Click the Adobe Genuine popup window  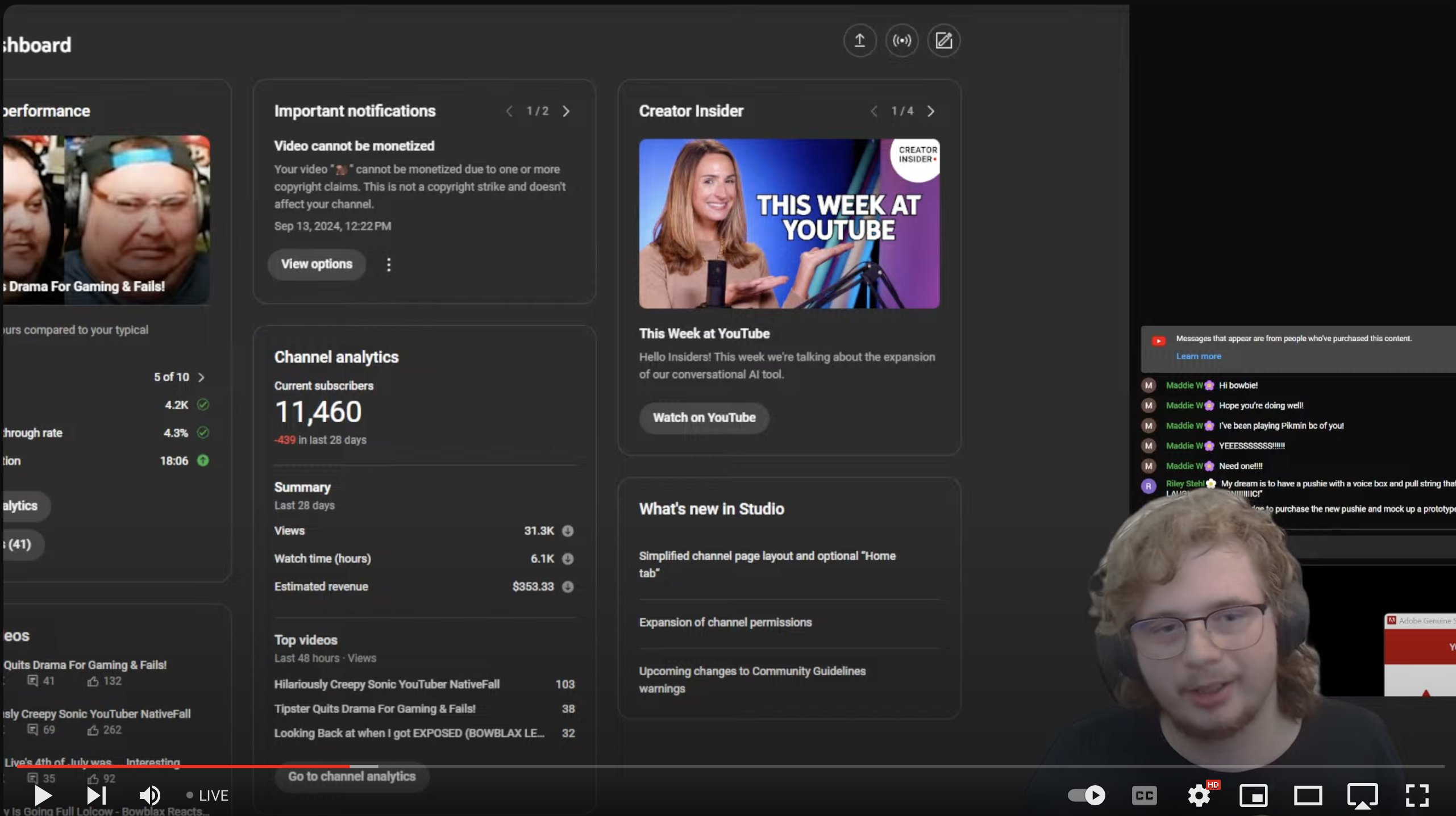pos(1420,653)
